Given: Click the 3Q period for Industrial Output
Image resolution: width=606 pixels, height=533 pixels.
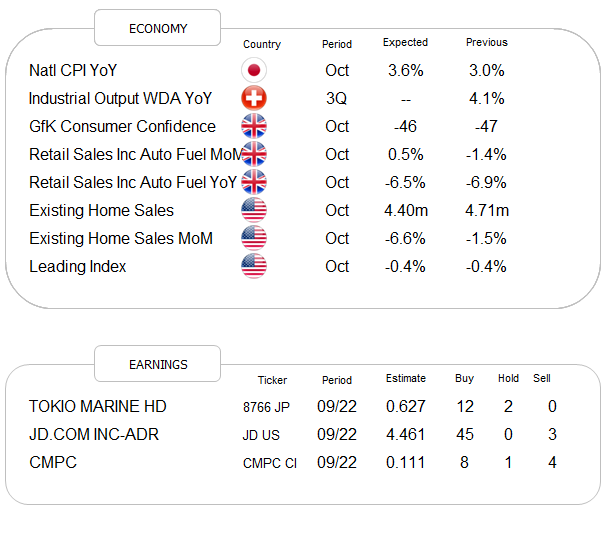Looking at the screenshot, I should (x=336, y=99).
